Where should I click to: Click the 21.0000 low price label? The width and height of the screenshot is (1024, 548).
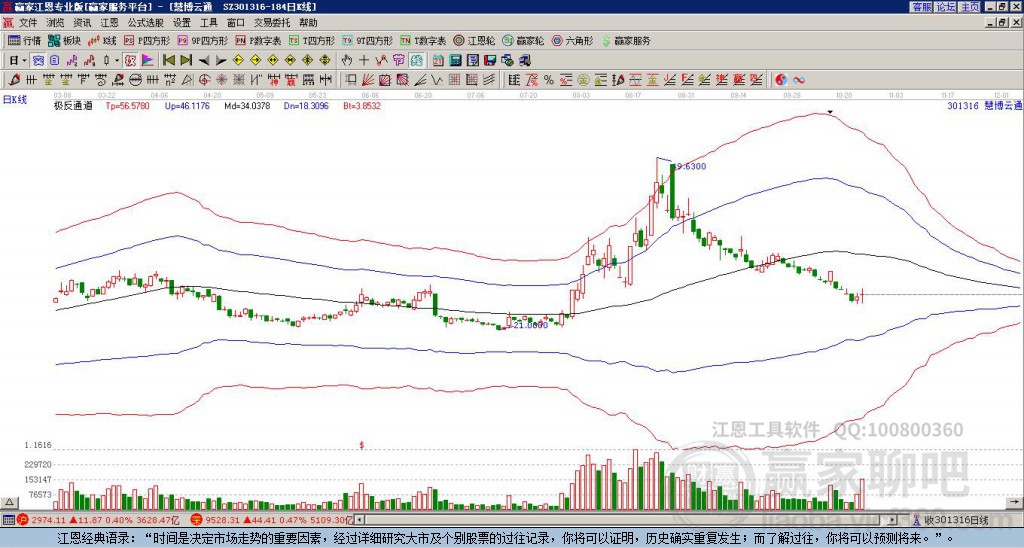point(530,325)
